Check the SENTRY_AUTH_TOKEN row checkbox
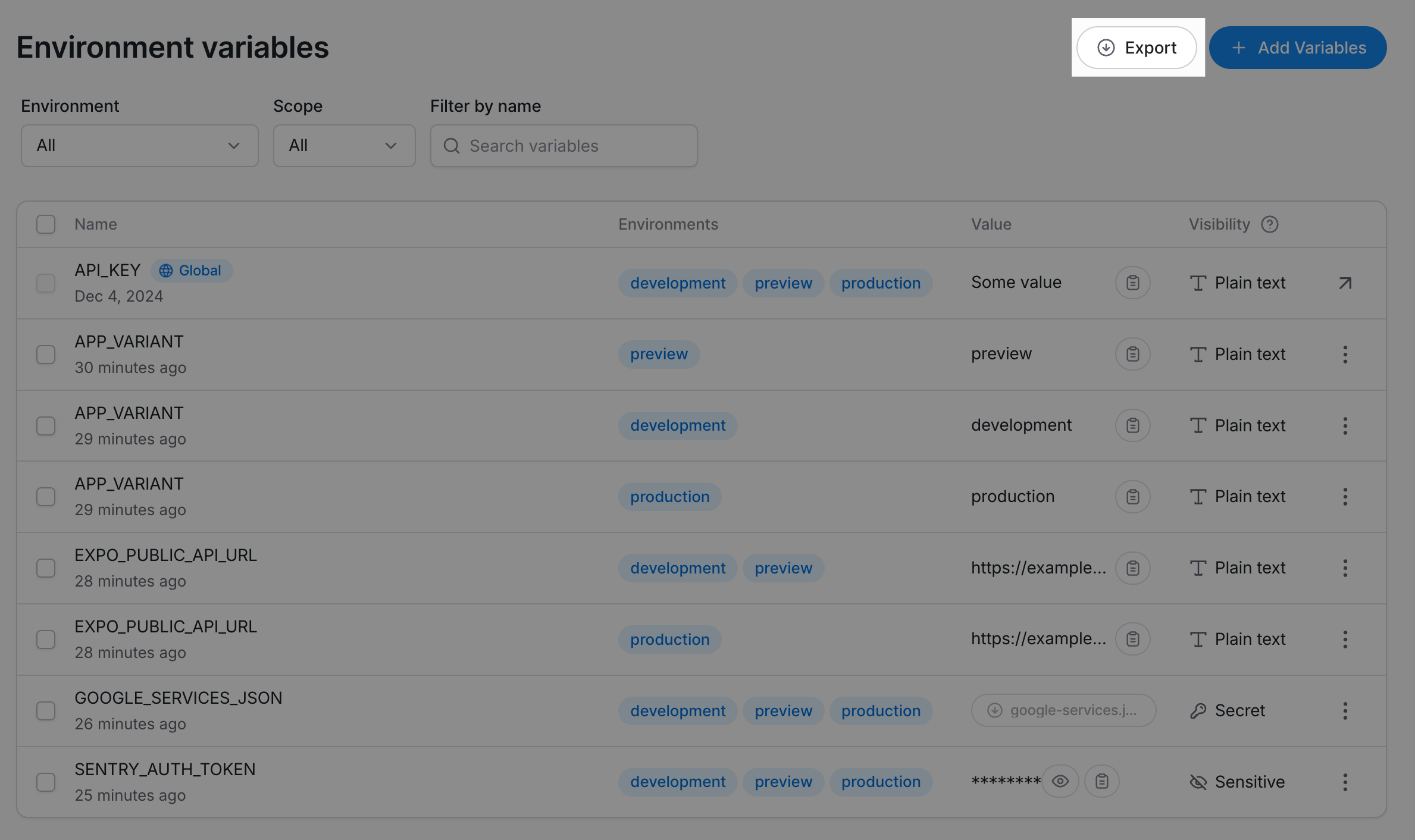The image size is (1415, 840). click(46, 782)
